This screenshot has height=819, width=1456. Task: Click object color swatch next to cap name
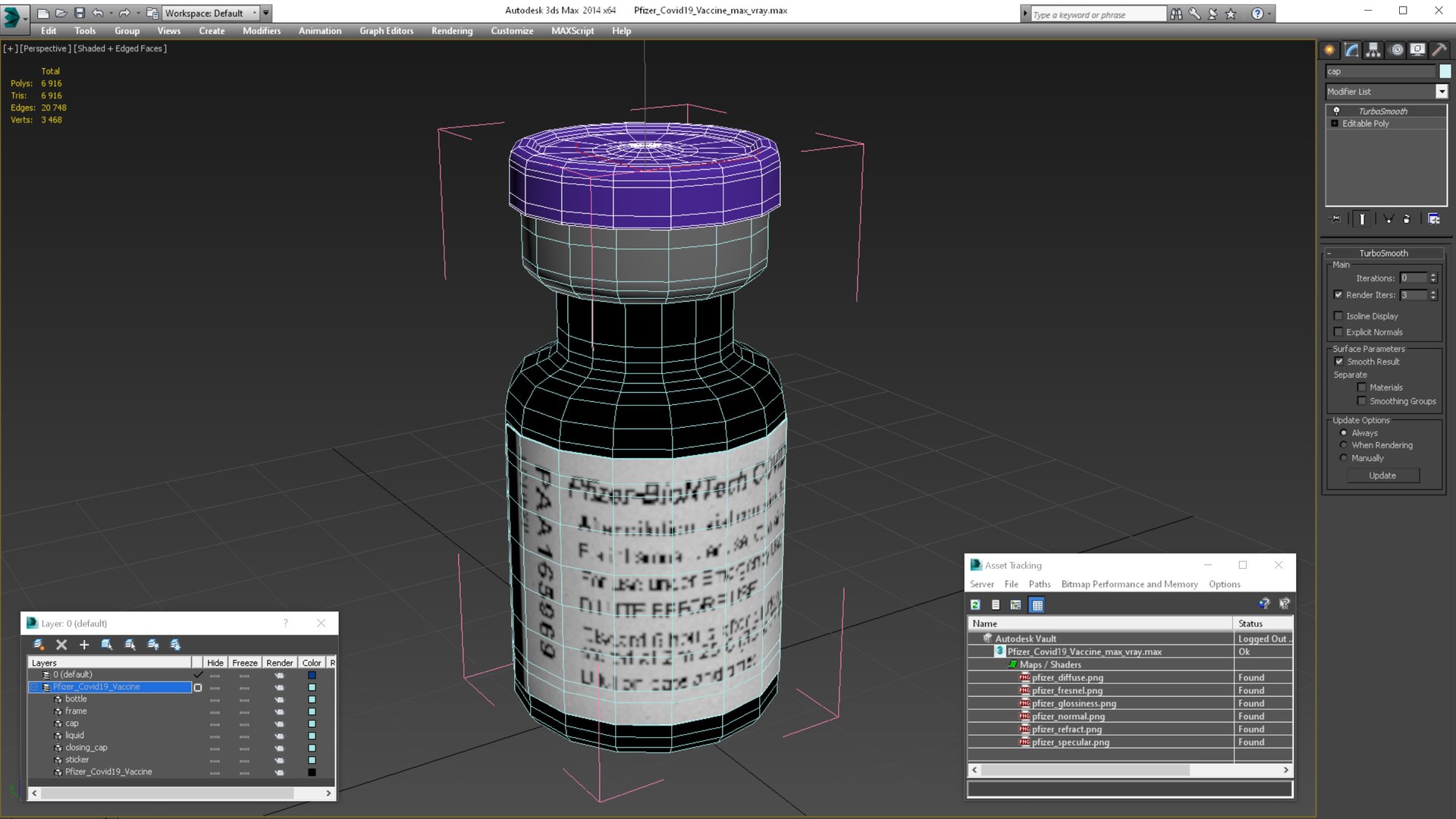coord(1445,71)
